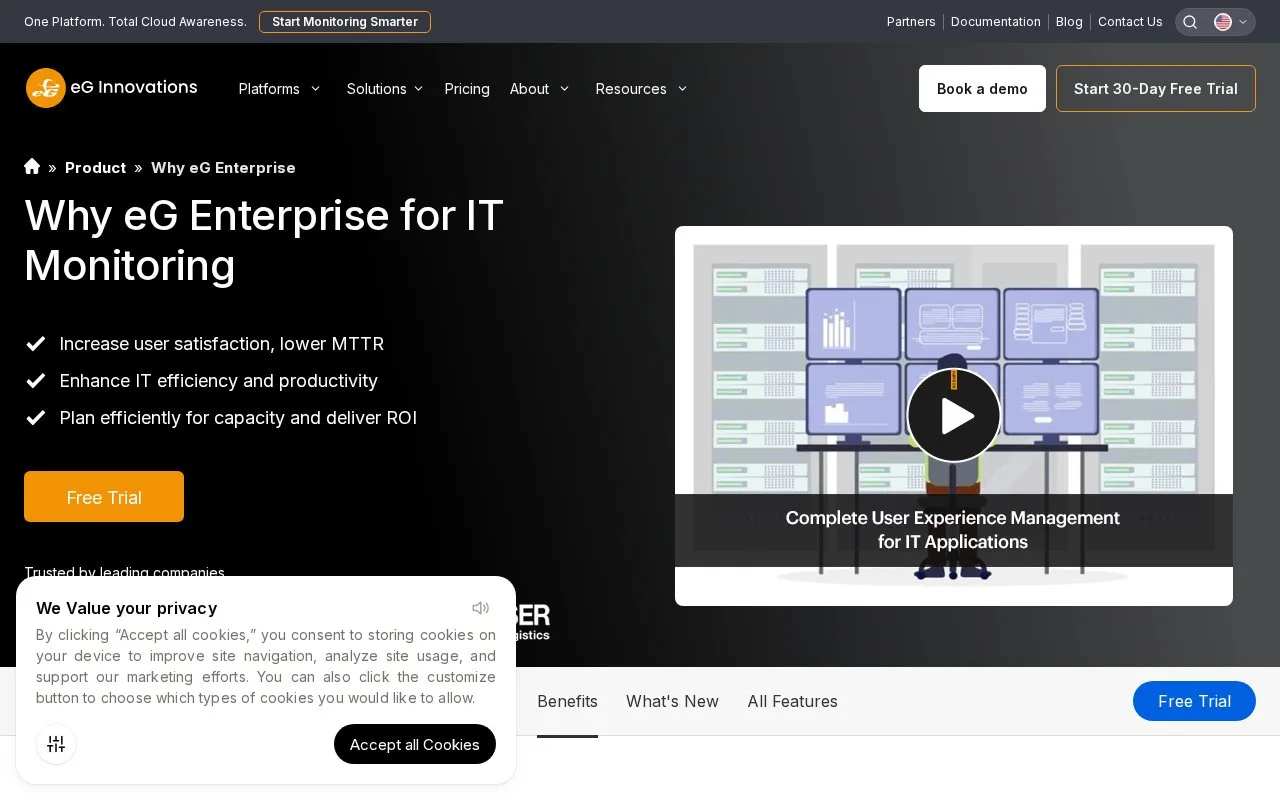The width and height of the screenshot is (1280, 800).
Task: Click 'Why eG Enterprise' breadcrumb text
Action: [223, 168]
